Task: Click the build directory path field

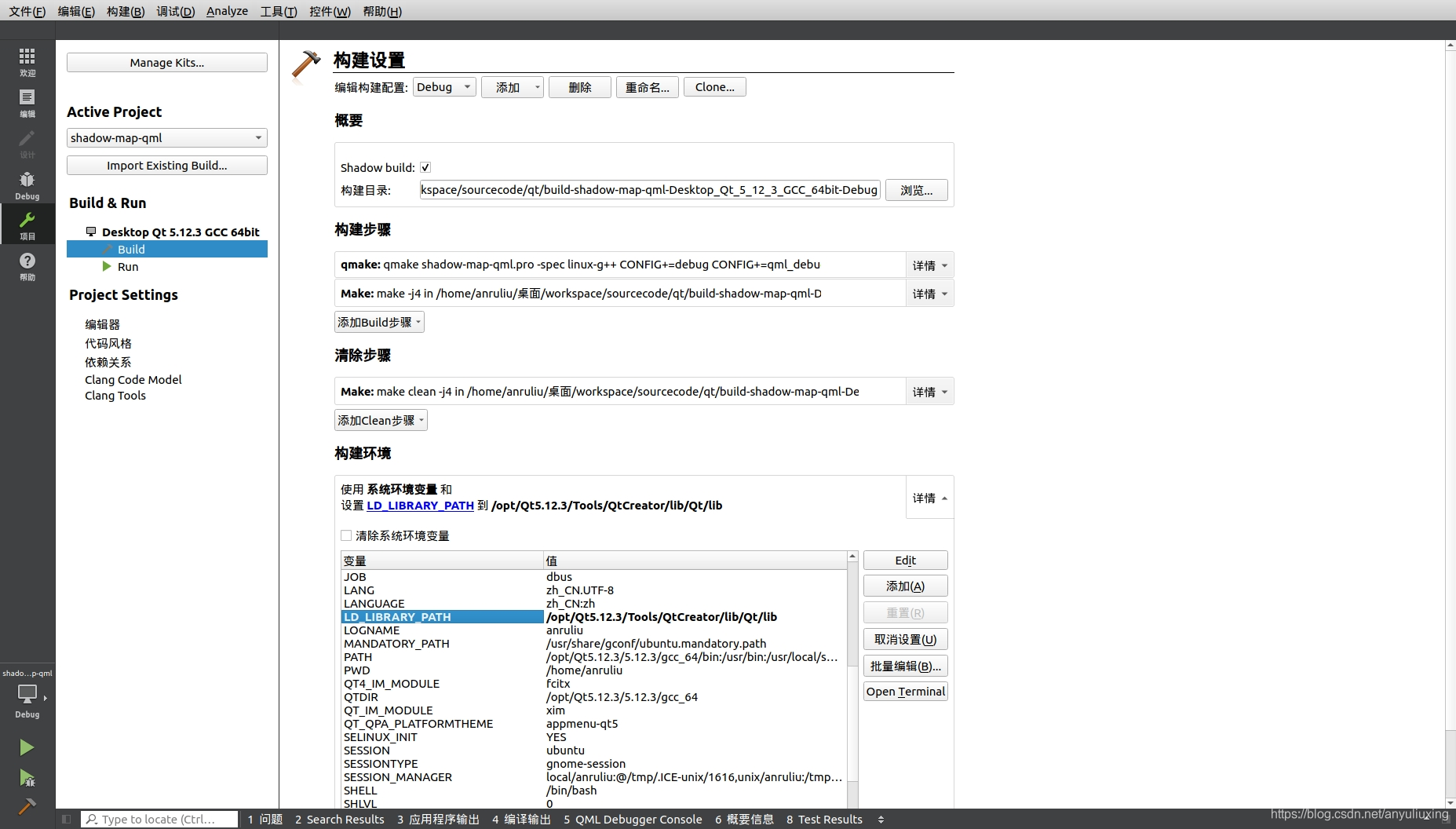Action: point(649,190)
